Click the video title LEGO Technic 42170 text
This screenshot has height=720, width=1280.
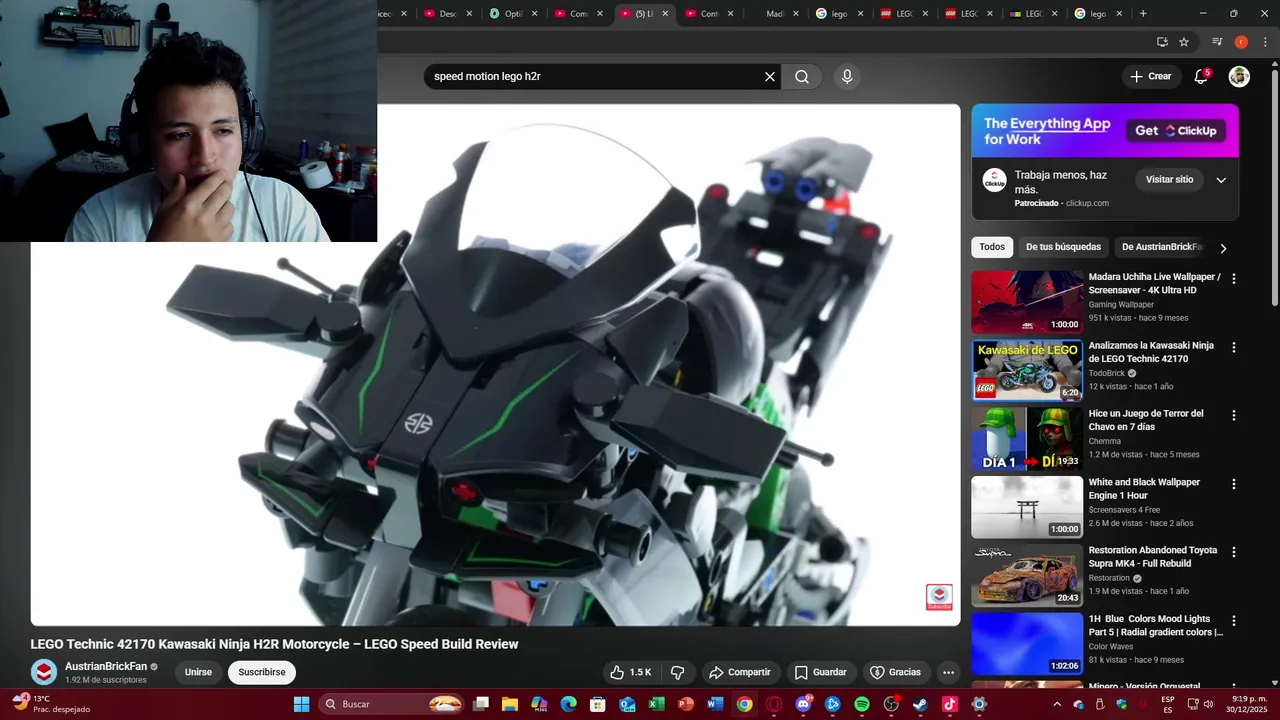(274, 644)
